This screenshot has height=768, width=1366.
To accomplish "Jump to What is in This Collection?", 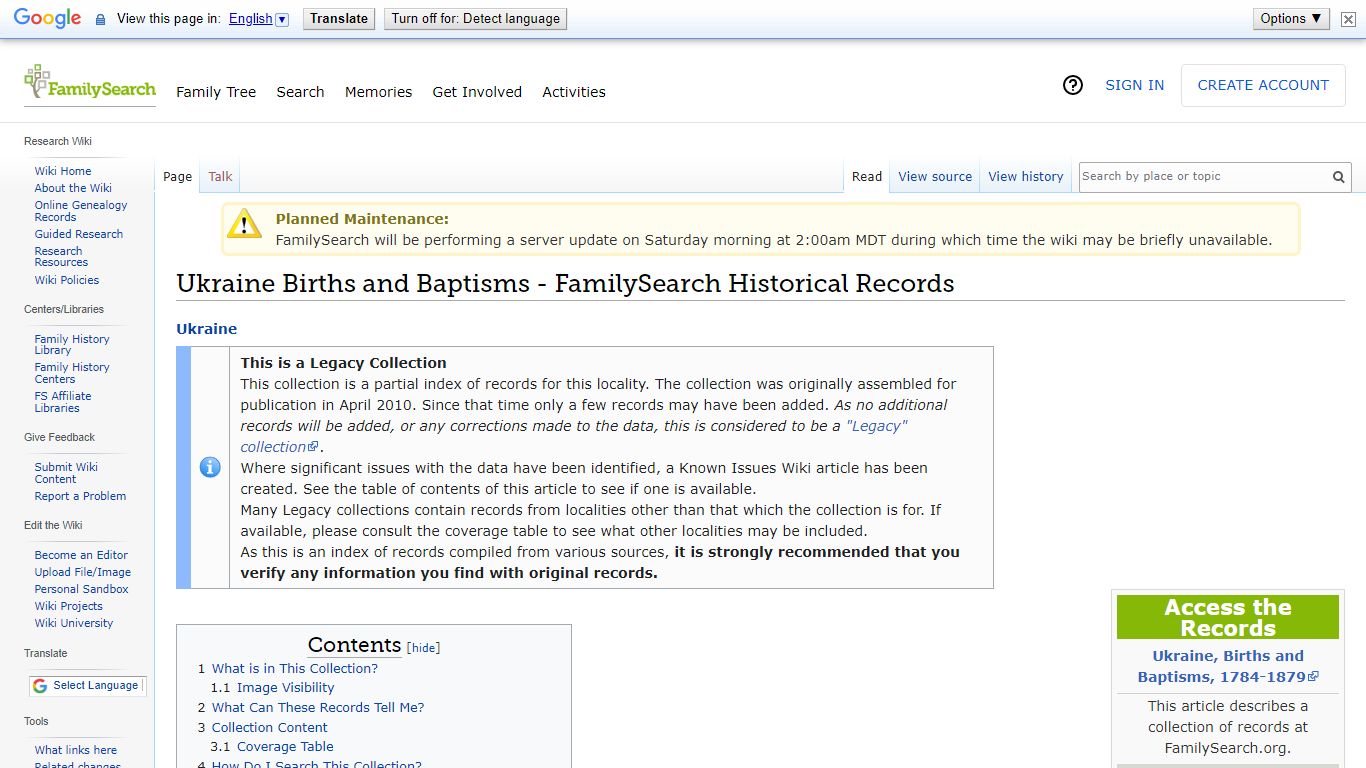I will click(x=295, y=669).
